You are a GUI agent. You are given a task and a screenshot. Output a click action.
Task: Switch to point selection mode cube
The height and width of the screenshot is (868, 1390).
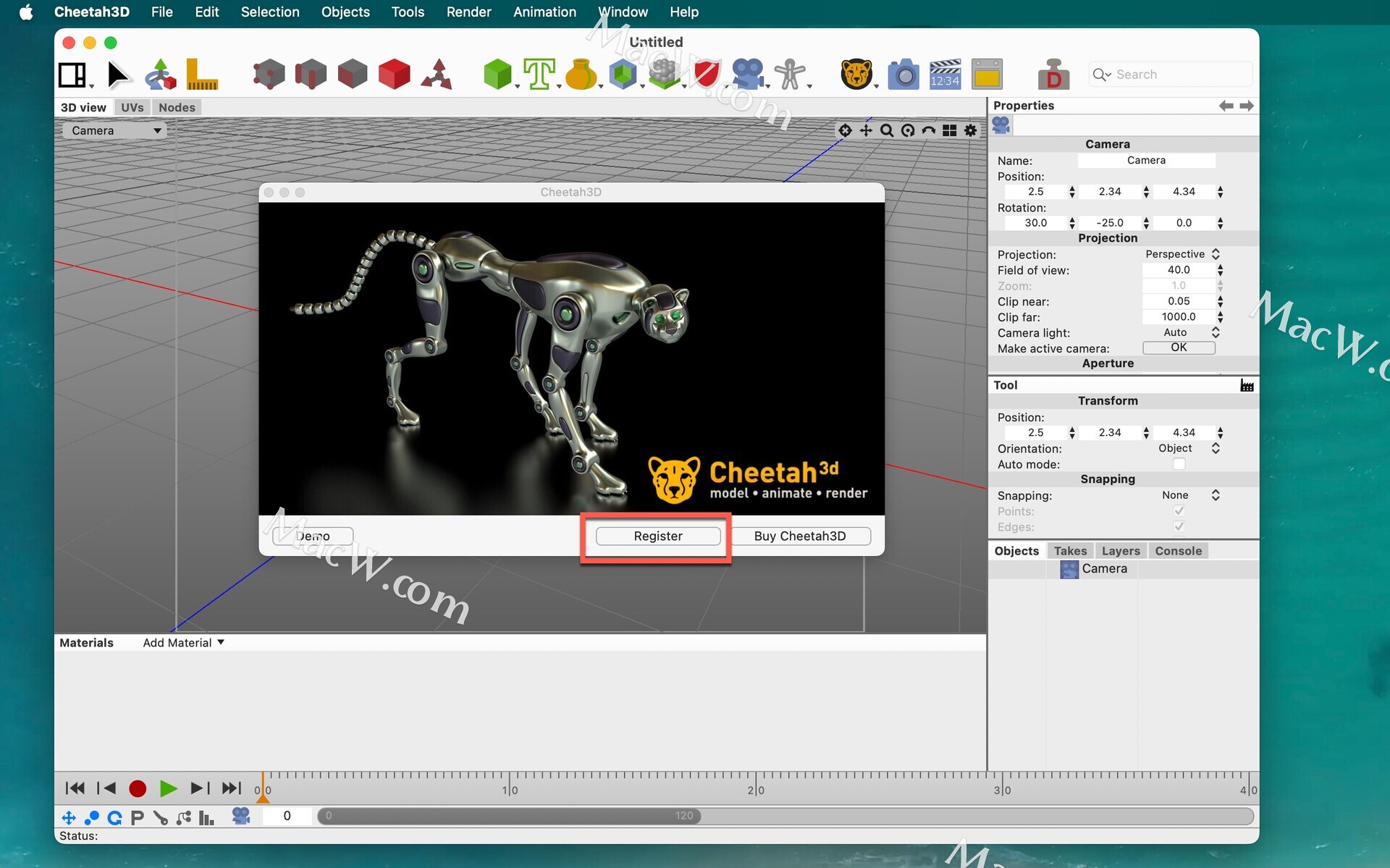pyautogui.click(x=269, y=75)
